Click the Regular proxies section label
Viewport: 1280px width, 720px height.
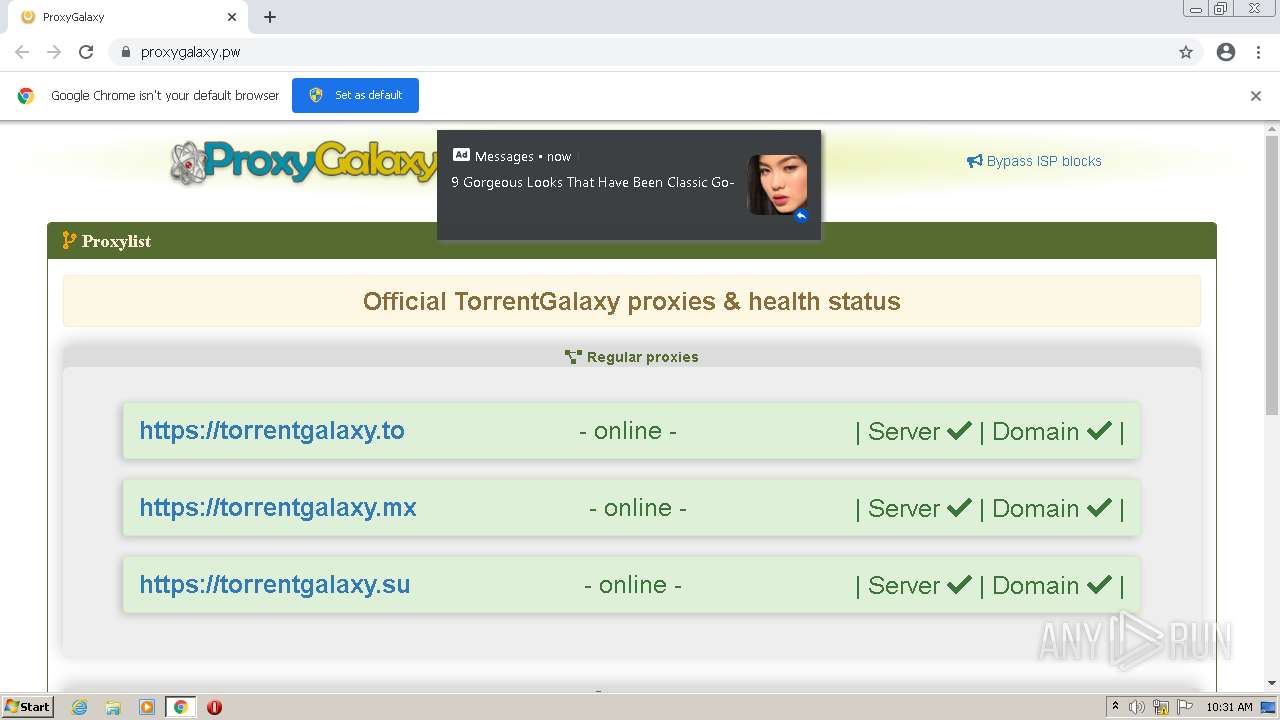642,357
